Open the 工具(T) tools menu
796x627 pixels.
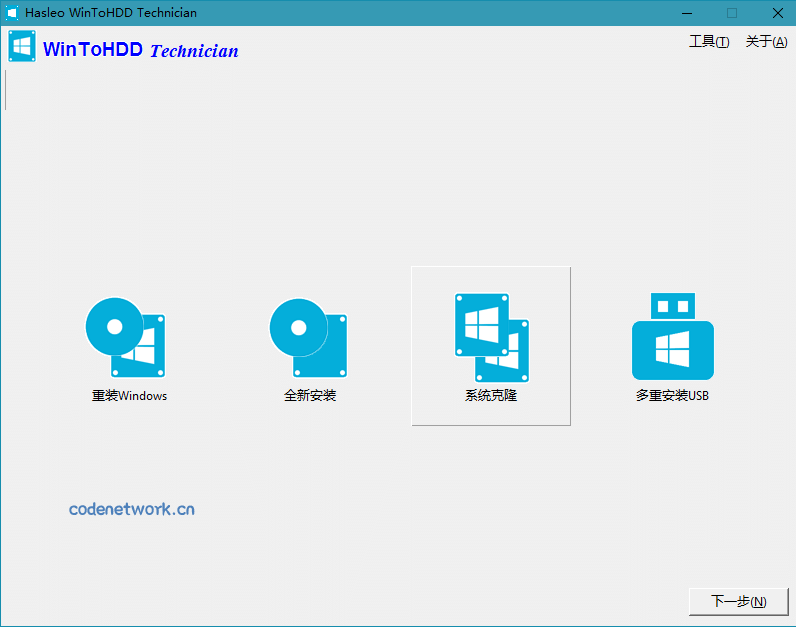click(x=709, y=42)
